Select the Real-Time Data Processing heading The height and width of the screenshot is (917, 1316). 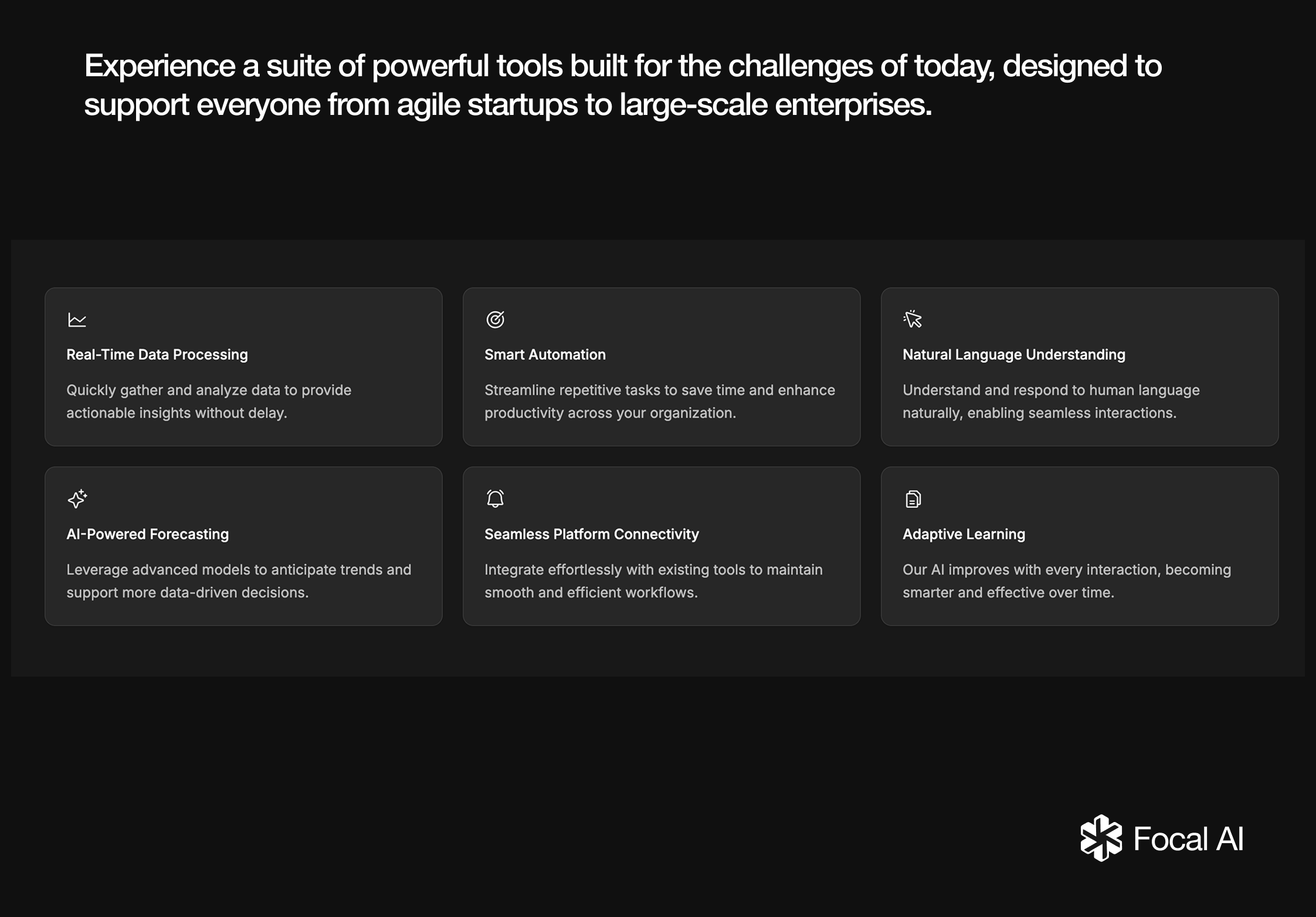[x=157, y=355]
